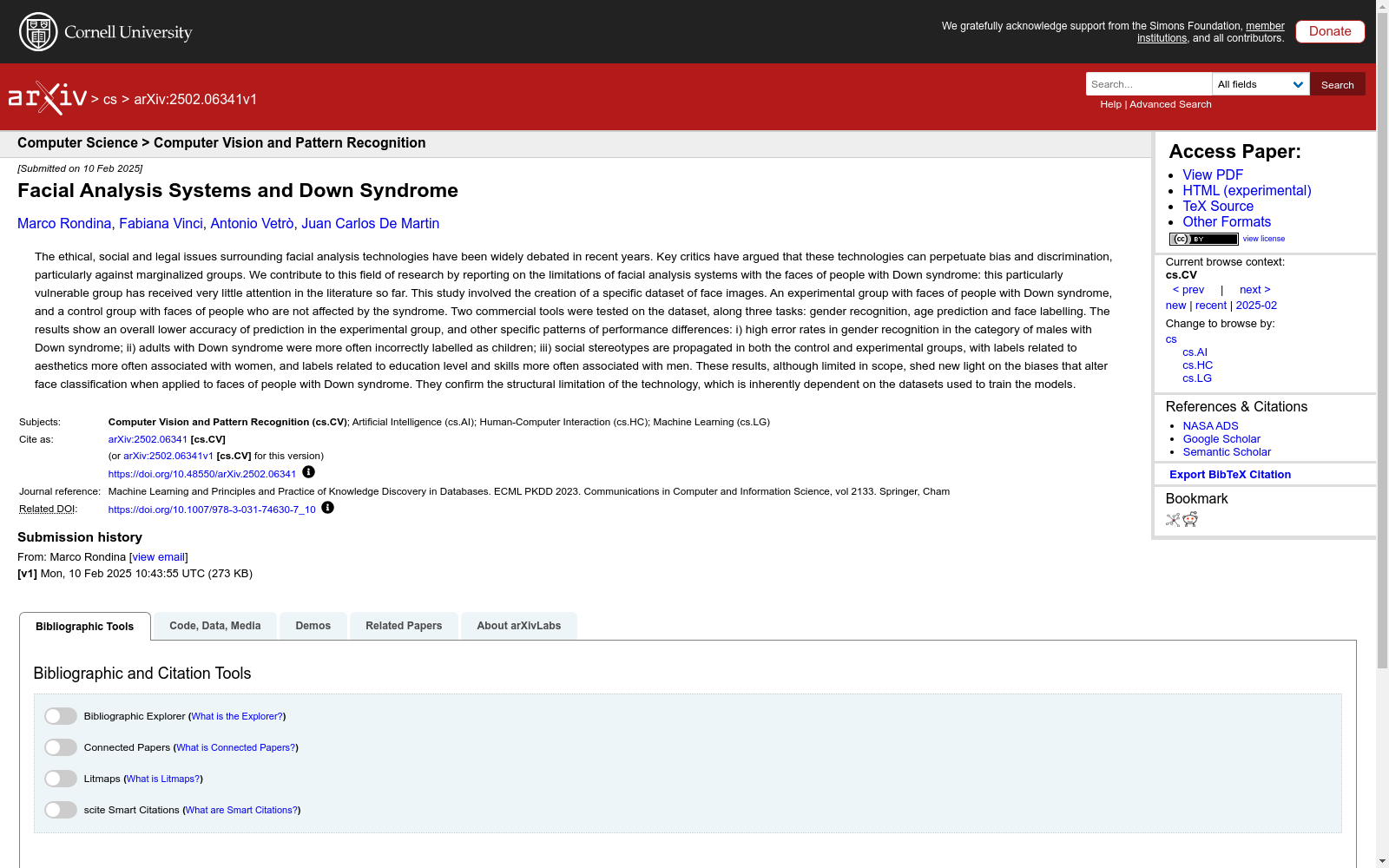The width and height of the screenshot is (1389, 868).
Task: Click the Search button
Action: tap(1338, 84)
